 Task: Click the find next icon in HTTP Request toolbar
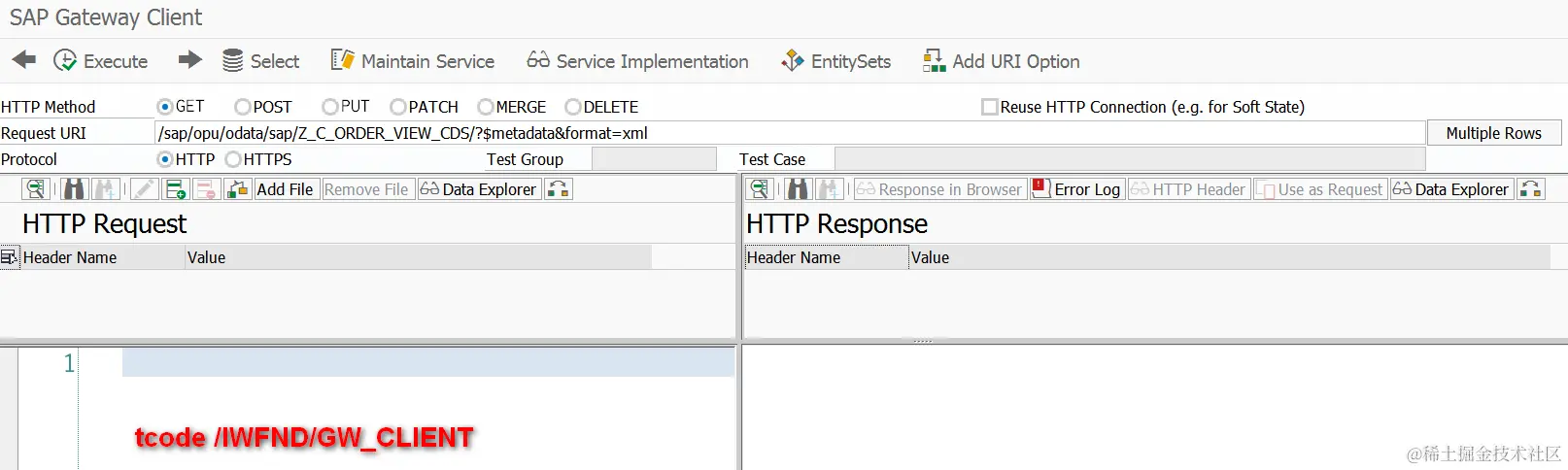click(x=105, y=189)
